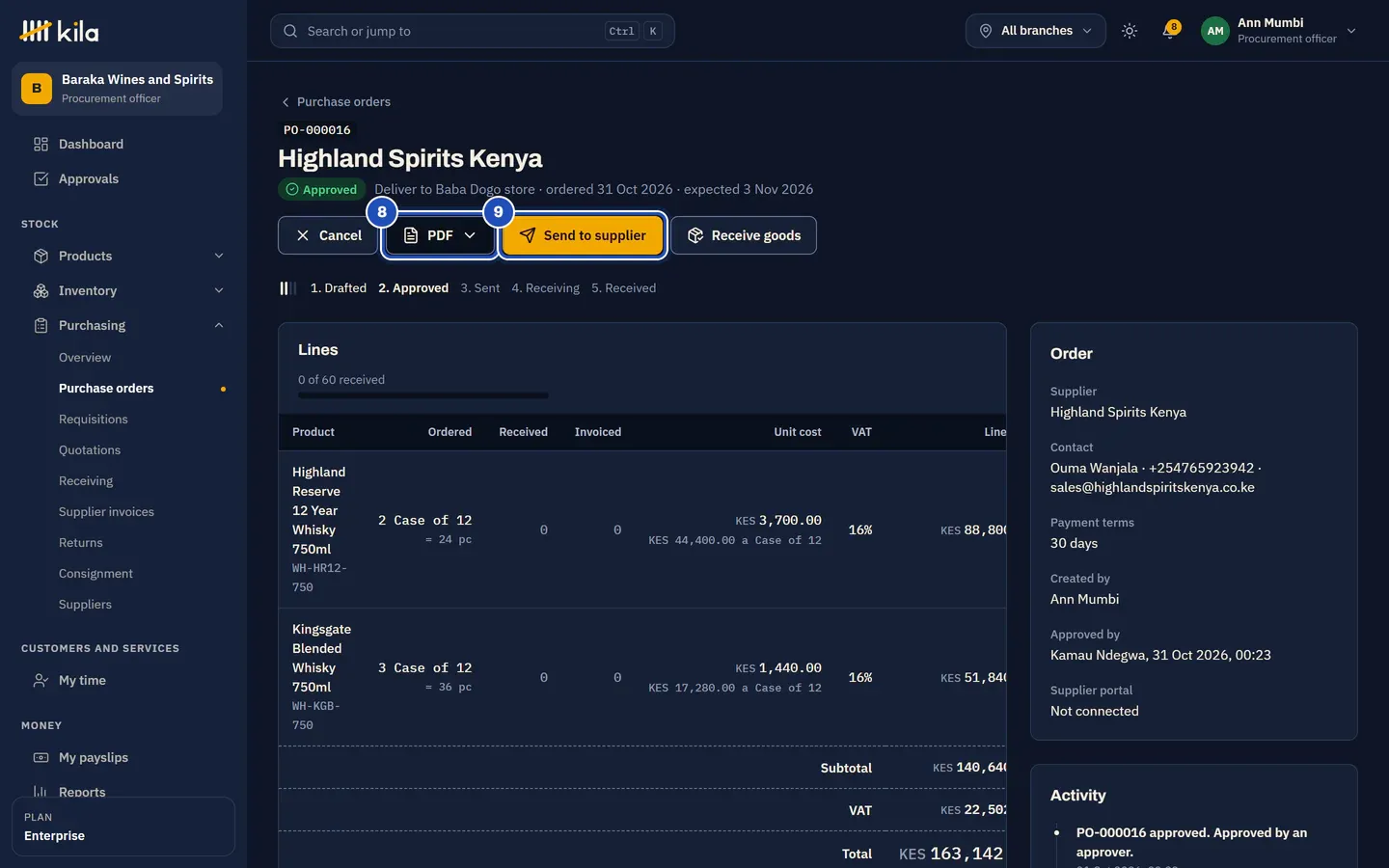Focus the Search or jump to field
Viewport: 1389px width, 868px height.
click(473, 31)
